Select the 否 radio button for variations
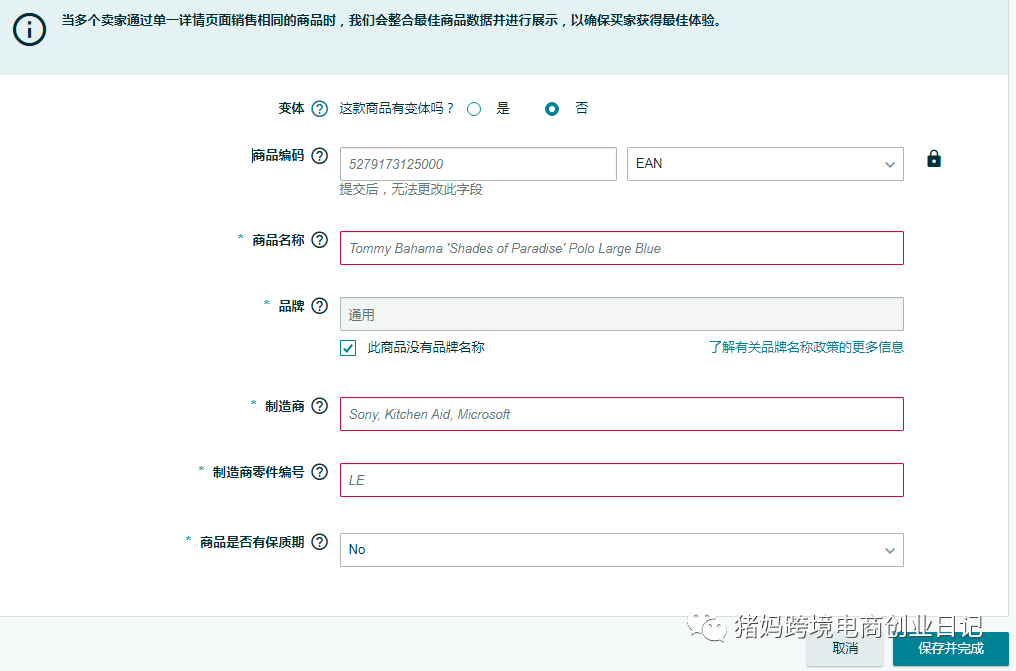 [551, 108]
